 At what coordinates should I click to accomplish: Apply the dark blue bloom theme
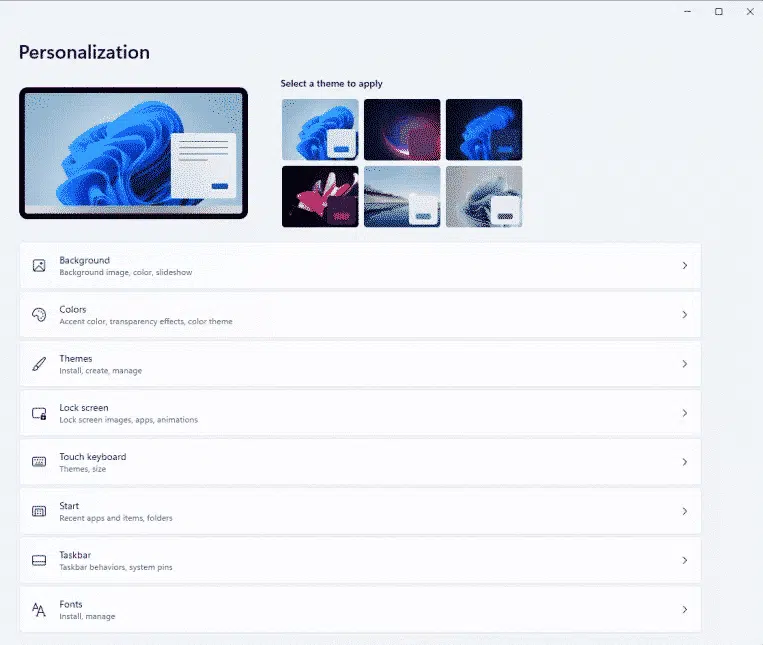(484, 129)
